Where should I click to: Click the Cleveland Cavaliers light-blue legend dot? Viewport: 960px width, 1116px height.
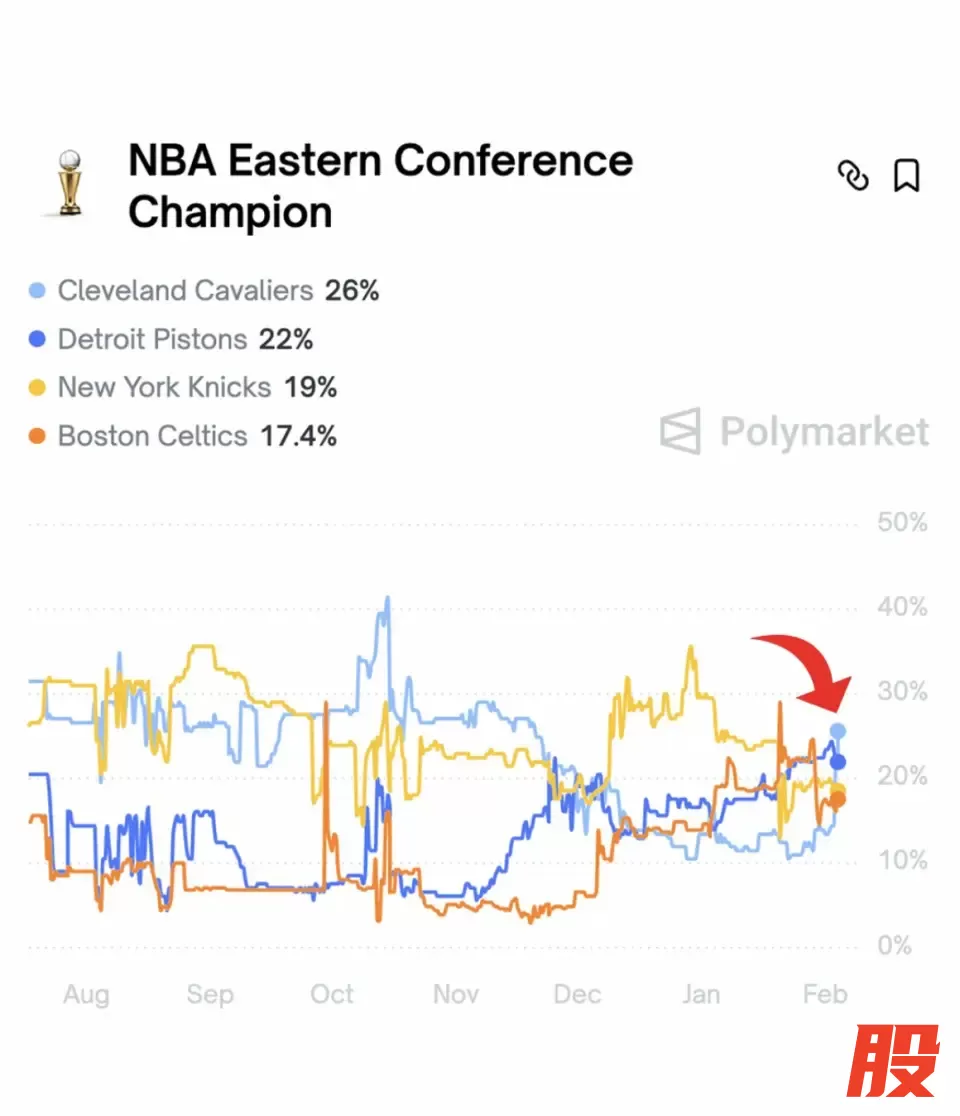pyautogui.click(x=38, y=292)
